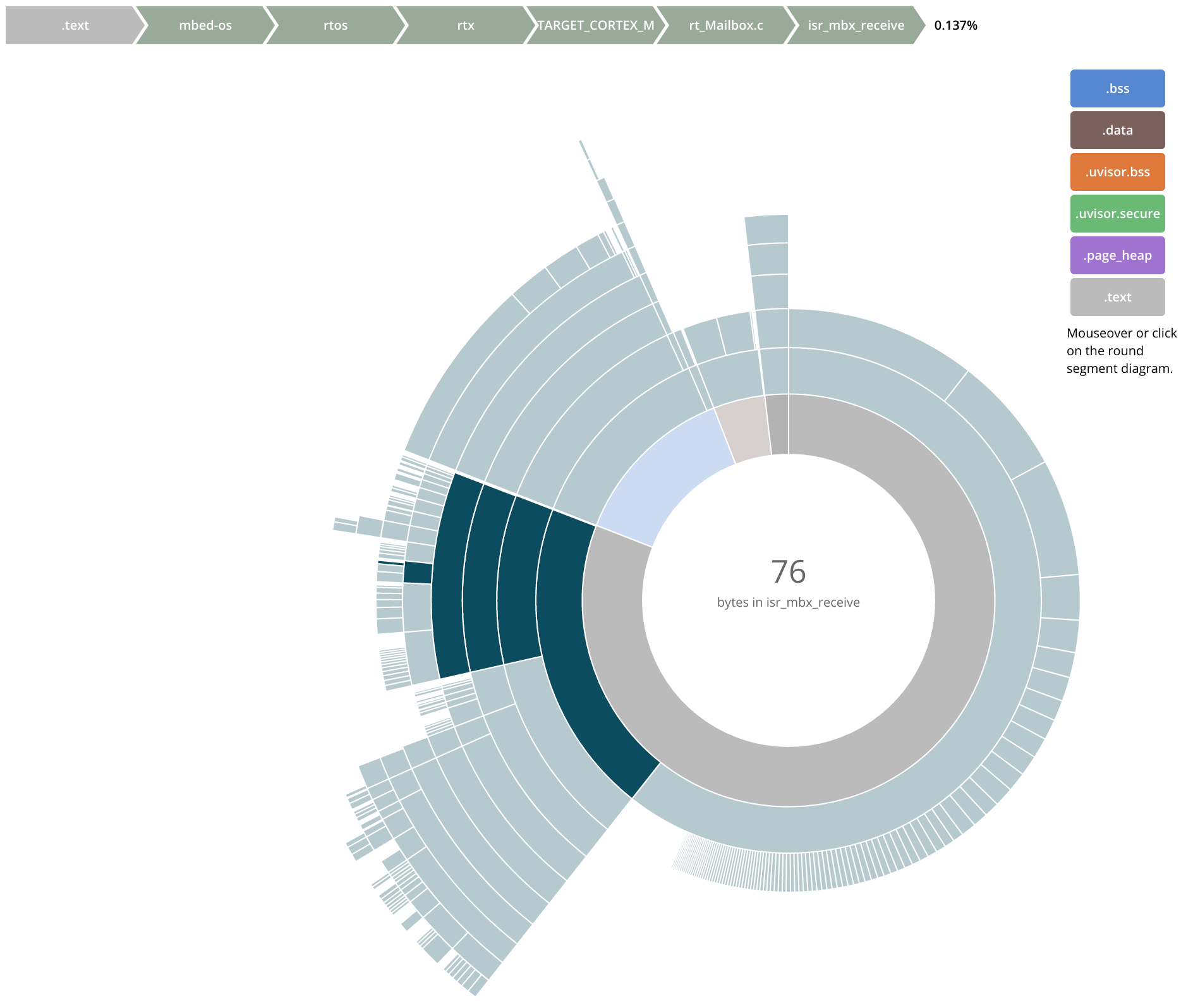
Task: Select the rtx breadcrumb step
Action: (466, 25)
